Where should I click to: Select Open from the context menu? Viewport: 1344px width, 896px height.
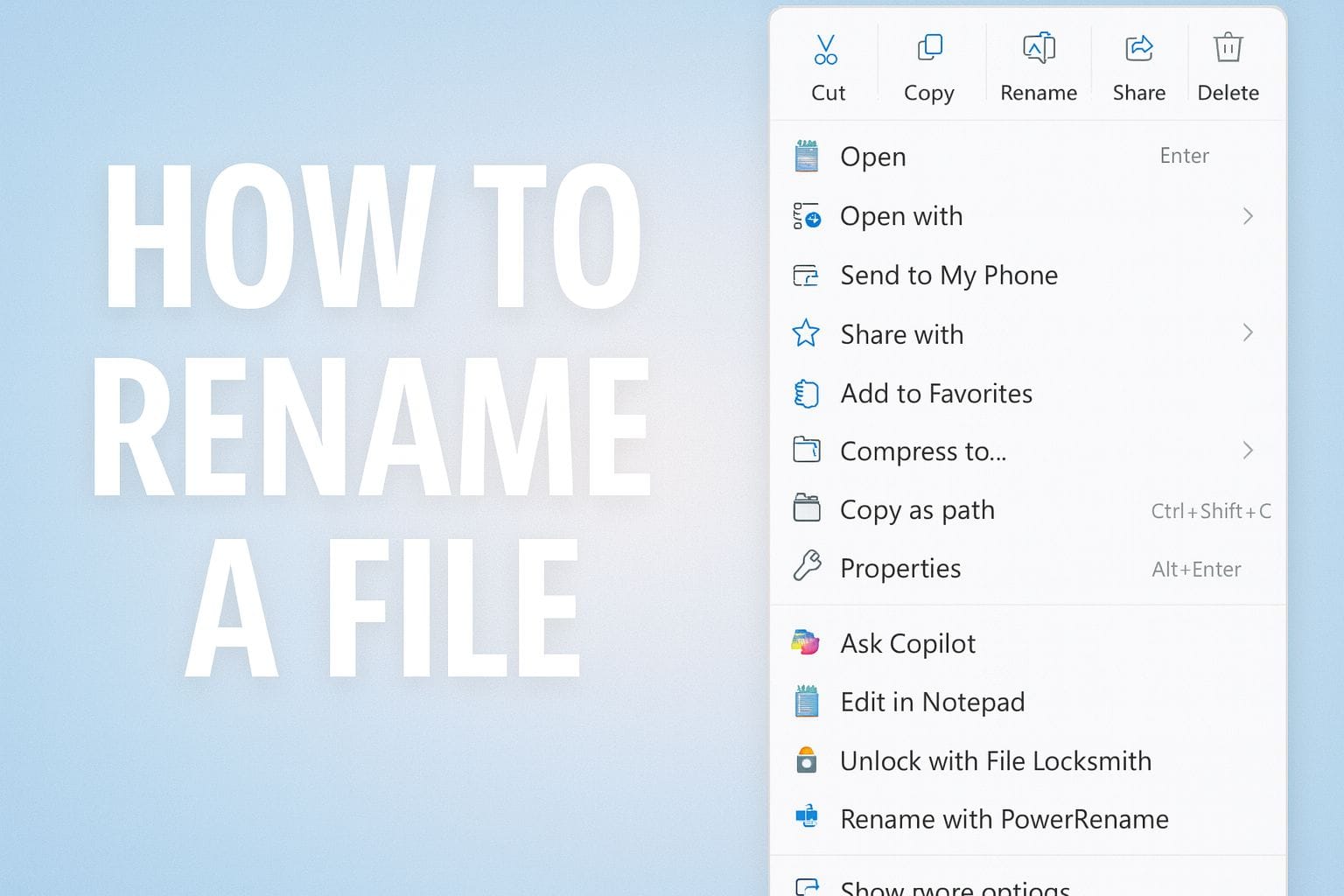pyautogui.click(x=871, y=157)
